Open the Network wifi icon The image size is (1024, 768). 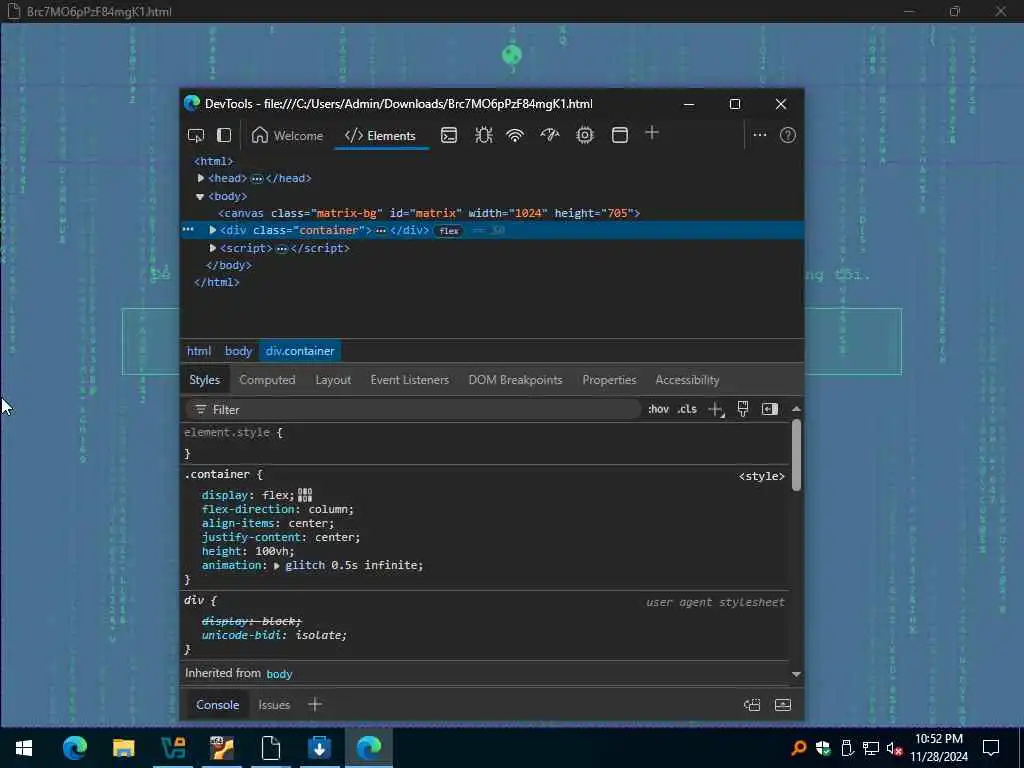tap(515, 135)
